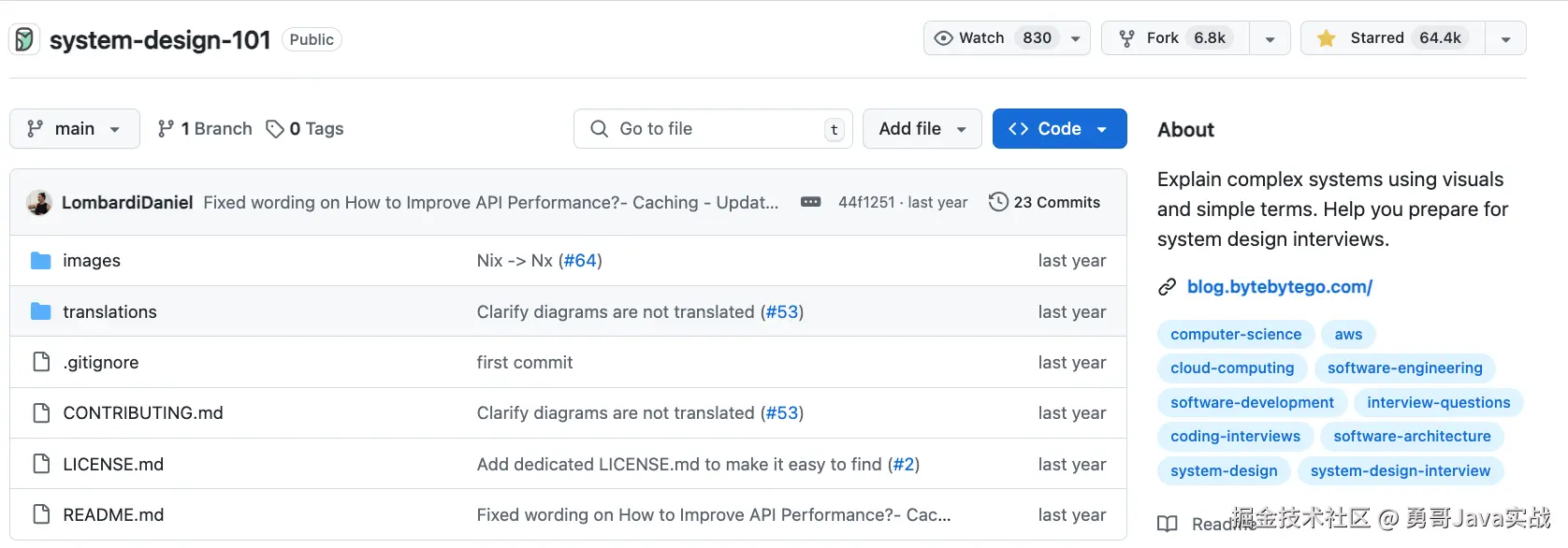Select the system-design topic tag
Screen dimensions: 1568x548
tap(1224, 470)
